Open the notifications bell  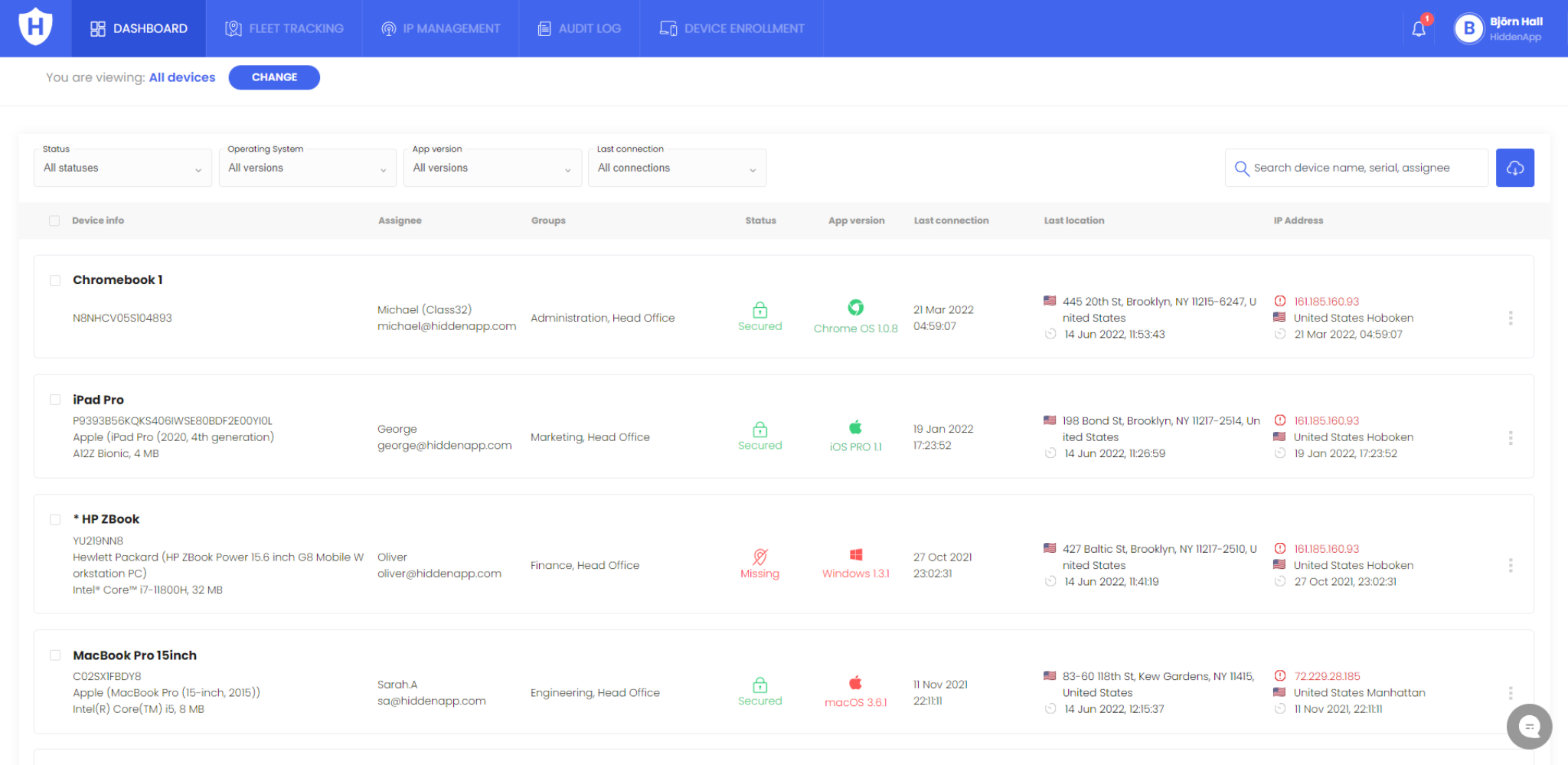1419,28
